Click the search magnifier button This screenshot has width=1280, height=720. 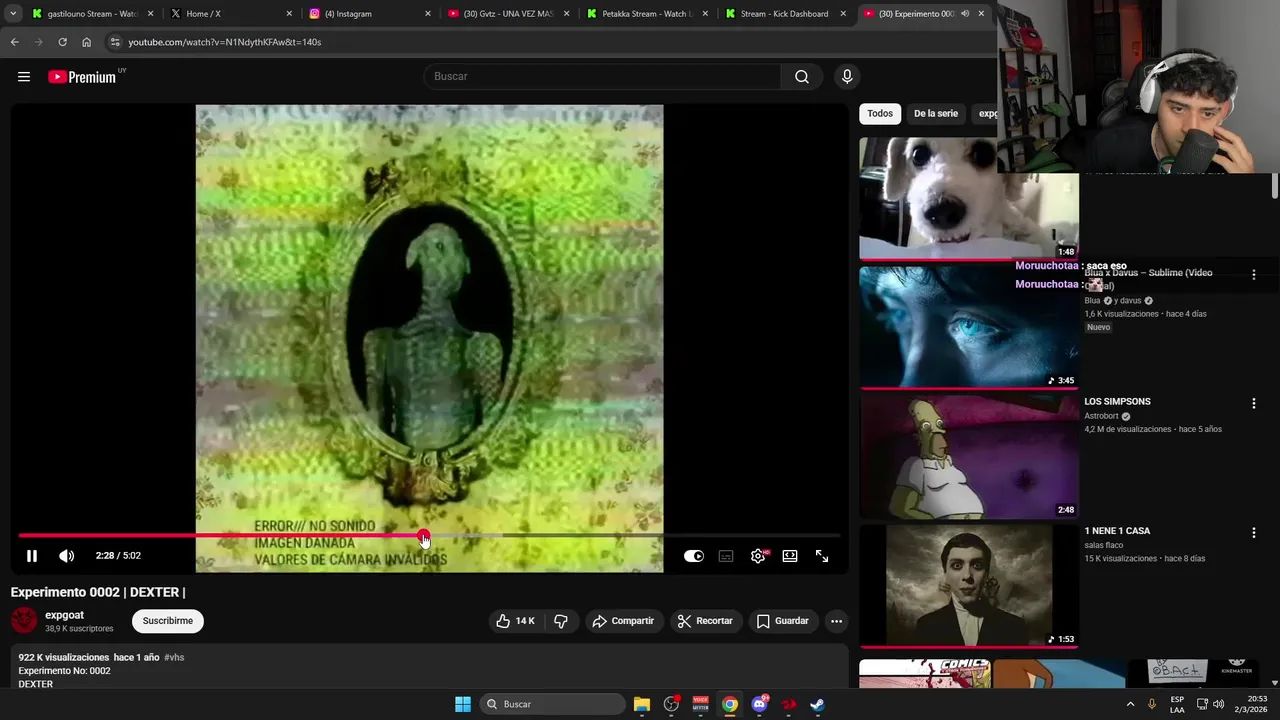(x=802, y=77)
